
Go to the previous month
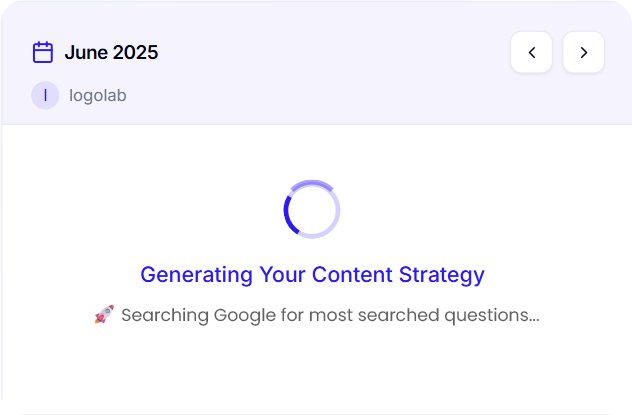tap(531, 52)
